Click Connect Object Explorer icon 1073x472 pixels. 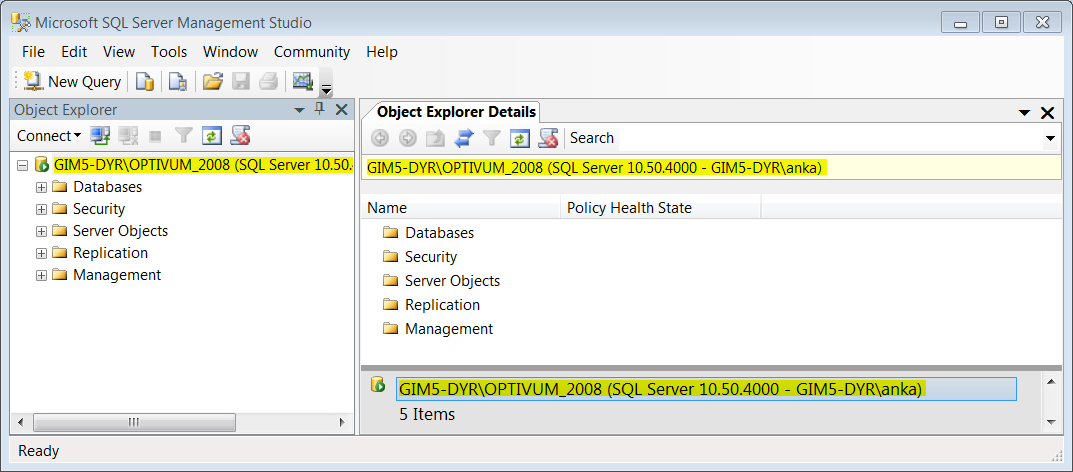[101, 135]
